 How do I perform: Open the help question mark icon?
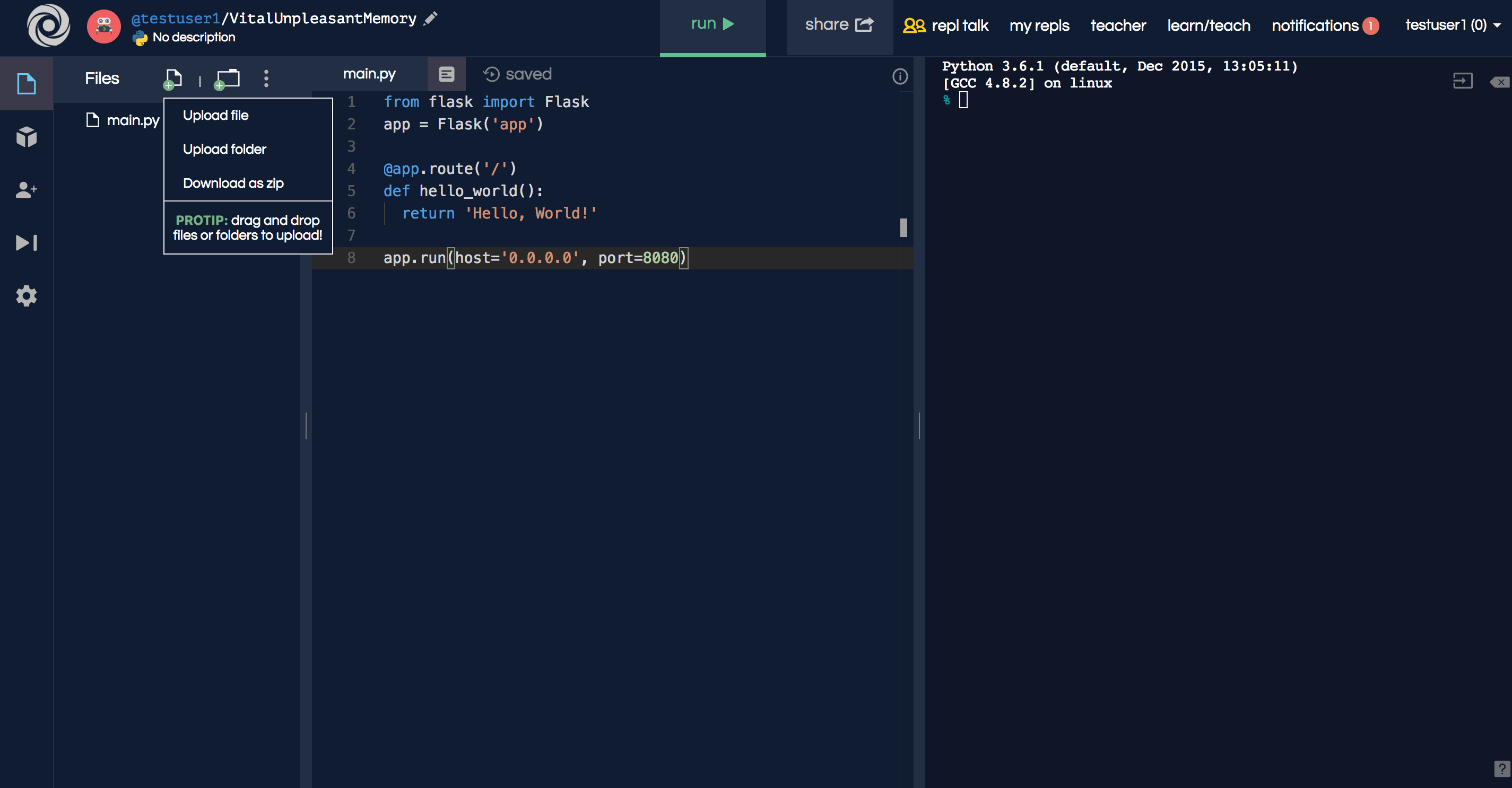1501,768
